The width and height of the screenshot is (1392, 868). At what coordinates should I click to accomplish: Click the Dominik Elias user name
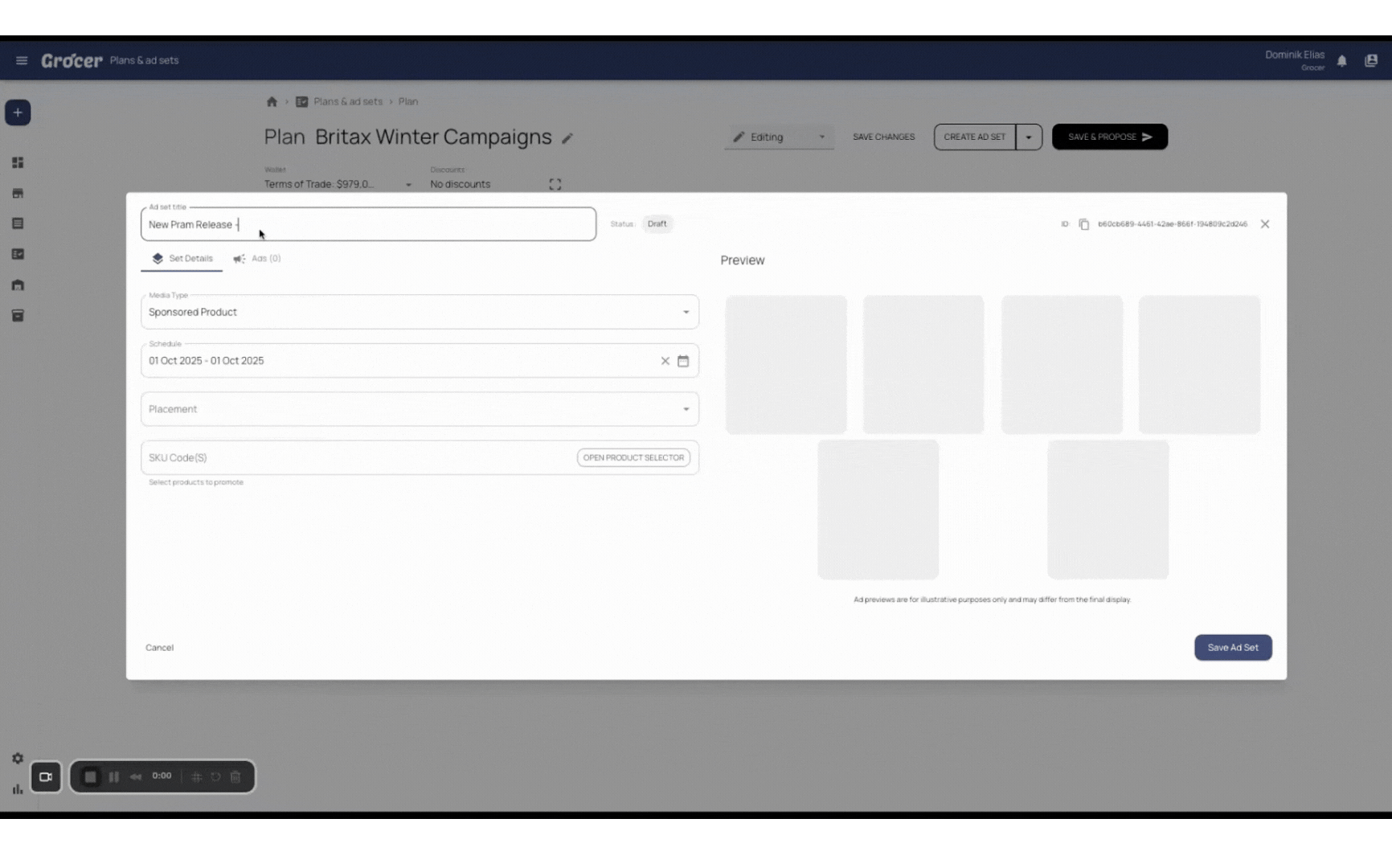(x=1294, y=55)
